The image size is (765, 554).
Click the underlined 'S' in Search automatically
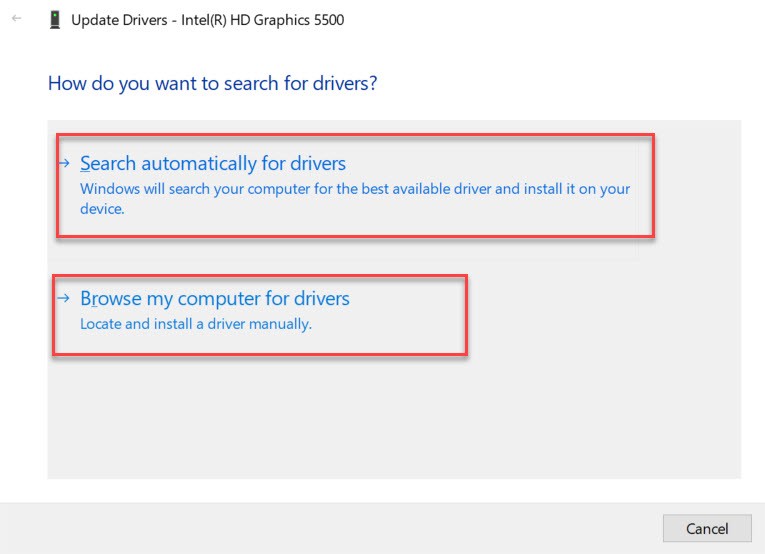click(x=85, y=163)
